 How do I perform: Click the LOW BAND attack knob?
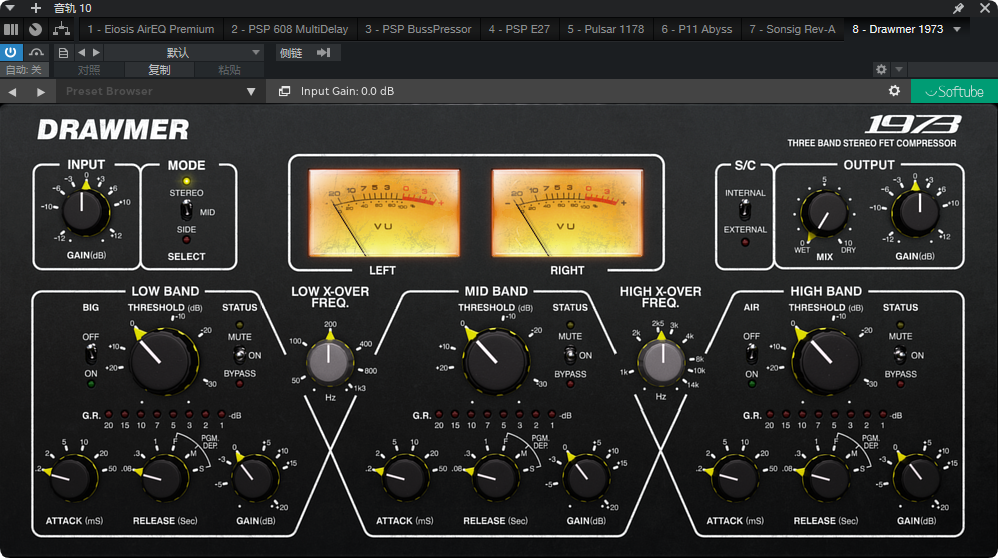pos(72,478)
